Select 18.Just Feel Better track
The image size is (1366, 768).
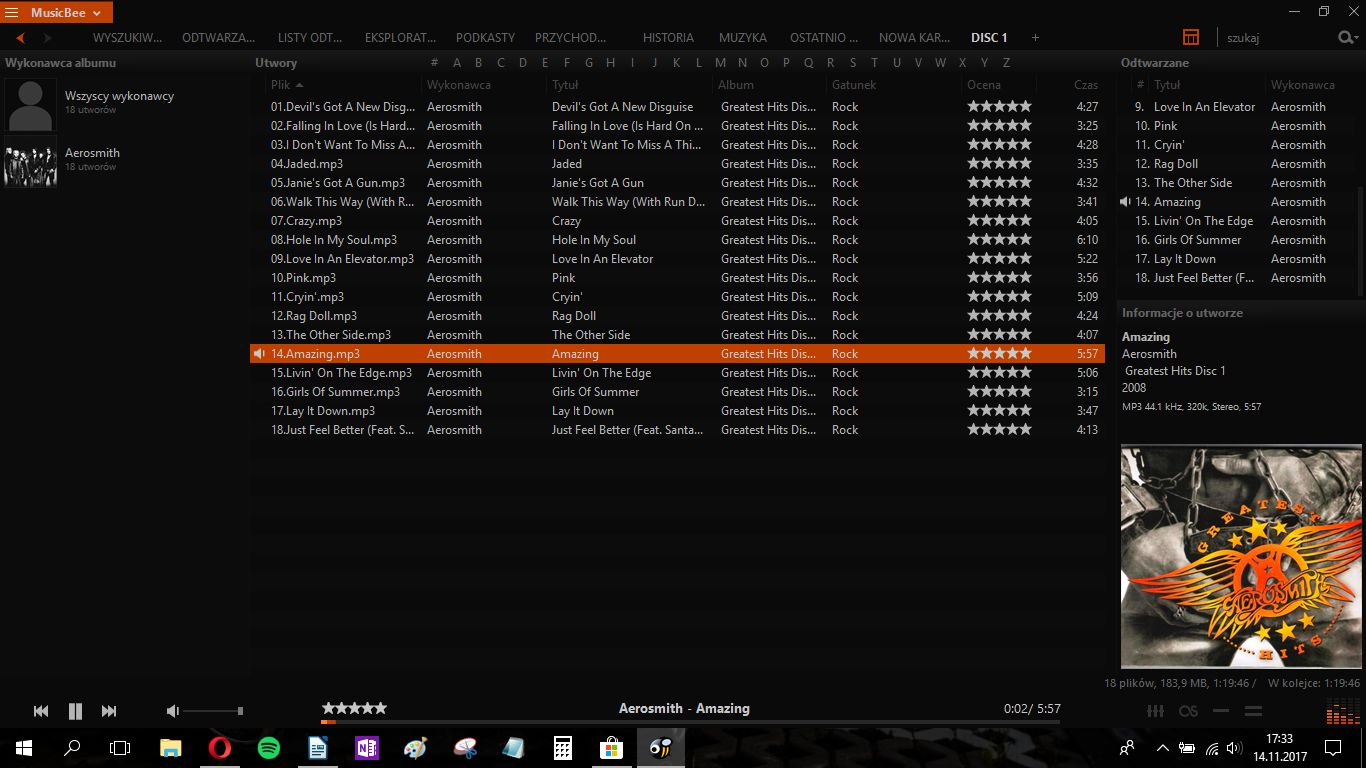pos(677,430)
